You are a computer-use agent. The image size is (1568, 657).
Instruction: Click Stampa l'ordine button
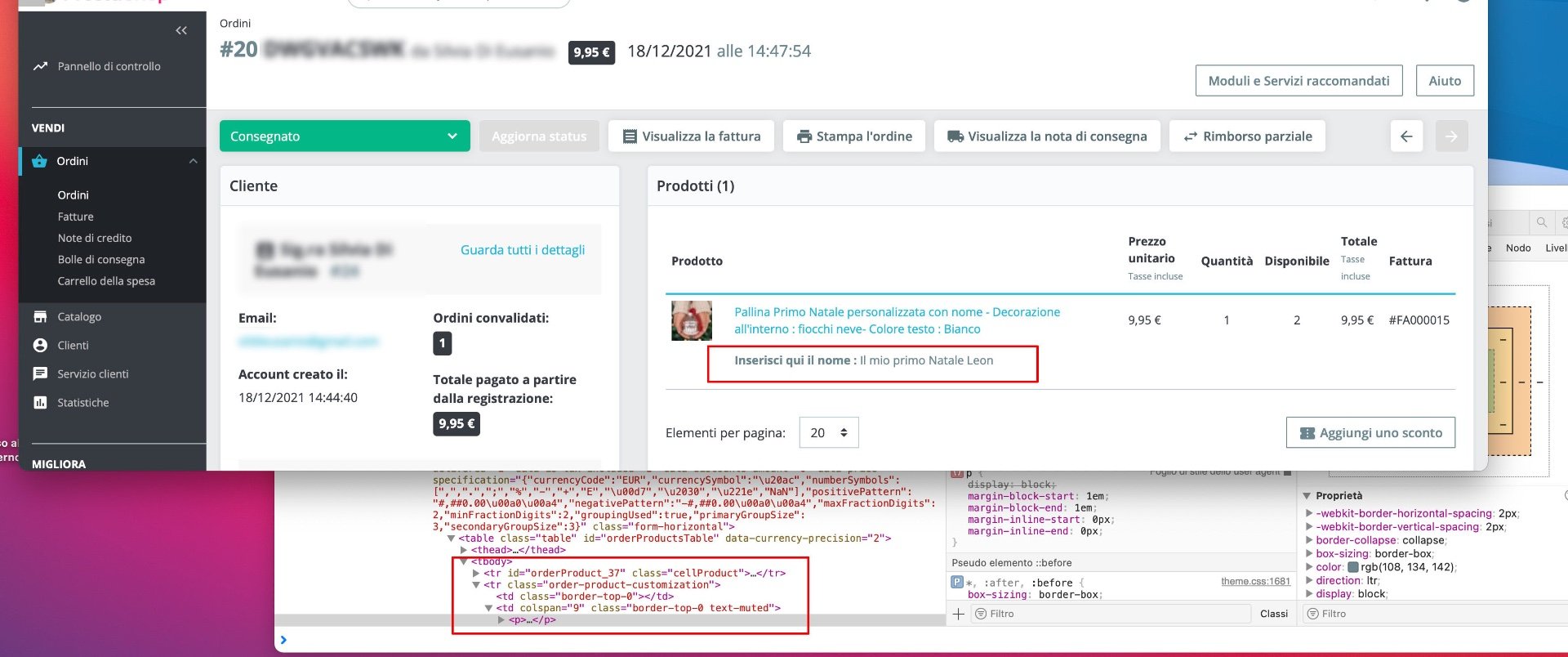(854, 136)
